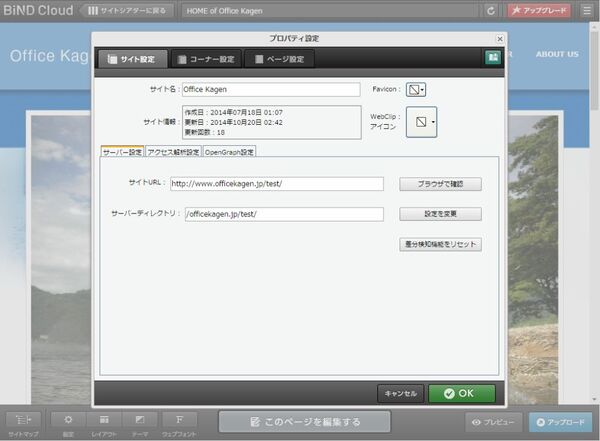Viewport: 600px width, 441px height.
Task: Confirm with the green OK button
Action: pyautogui.click(x=462, y=394)
